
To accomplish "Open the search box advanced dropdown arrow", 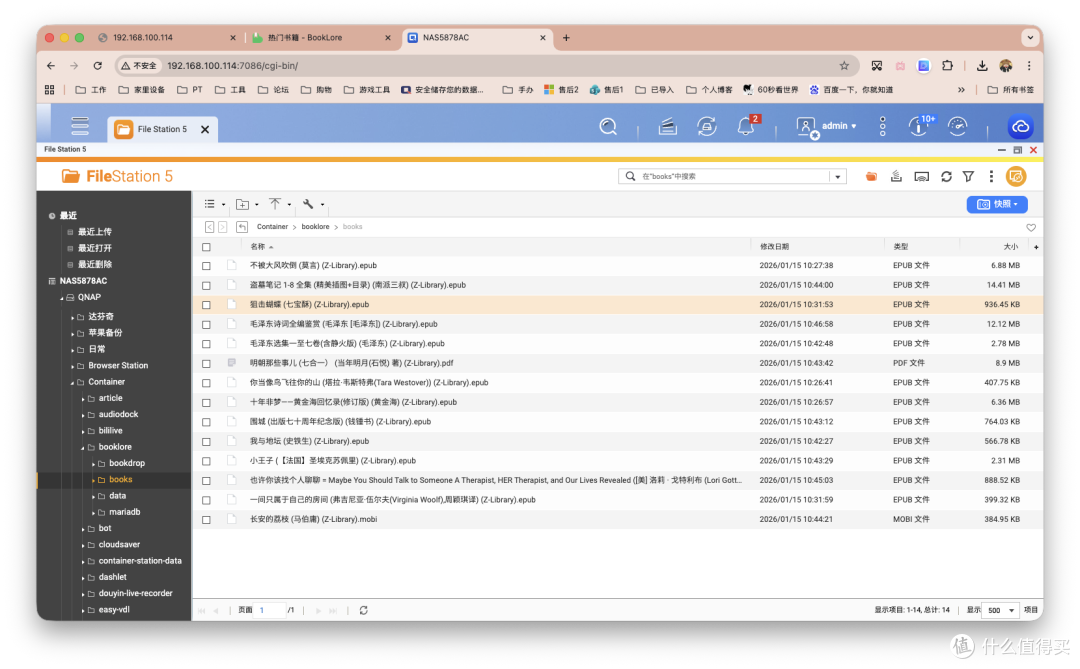I will [x=838, y=176].
